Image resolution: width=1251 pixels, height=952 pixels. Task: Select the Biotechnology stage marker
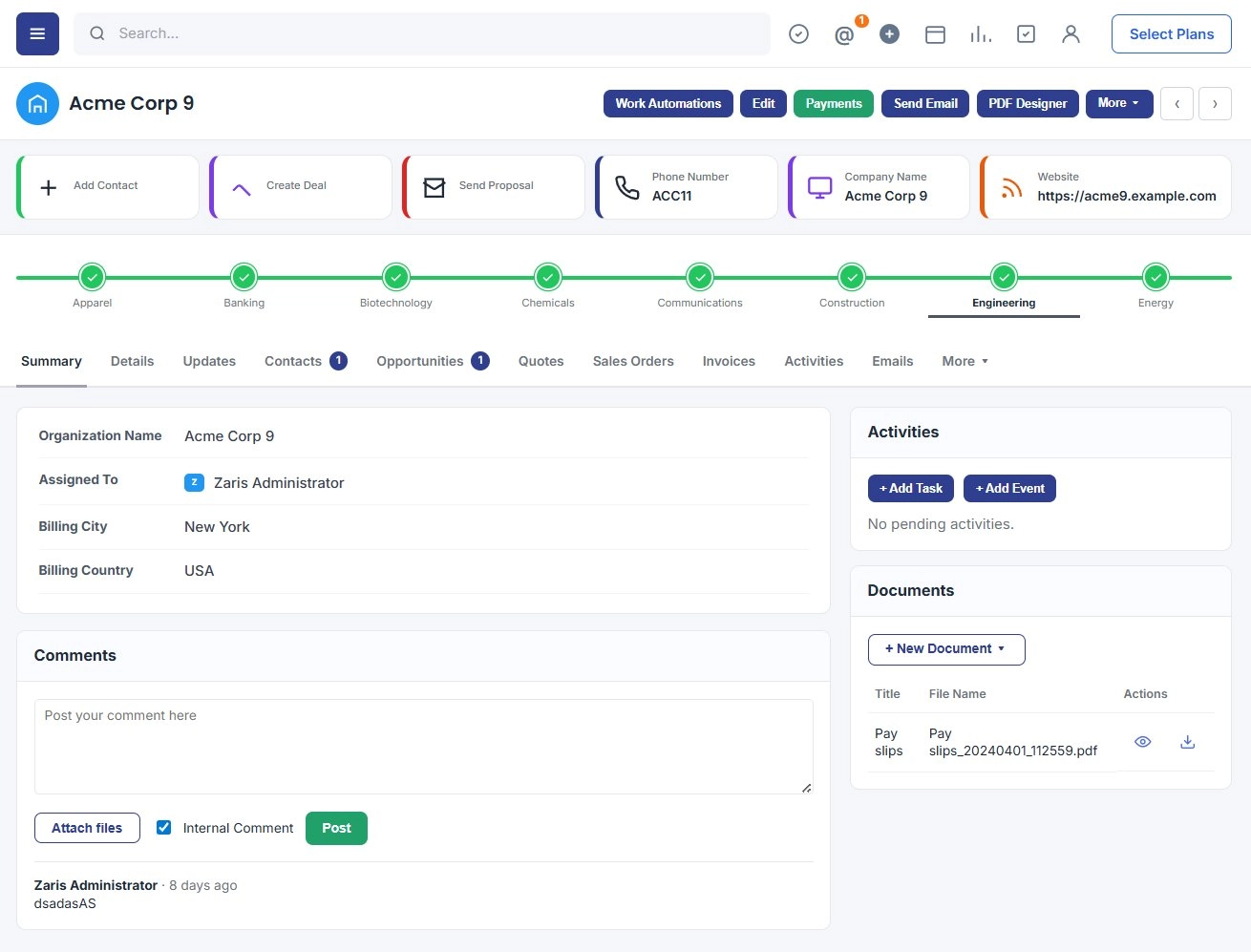point(396,278)
